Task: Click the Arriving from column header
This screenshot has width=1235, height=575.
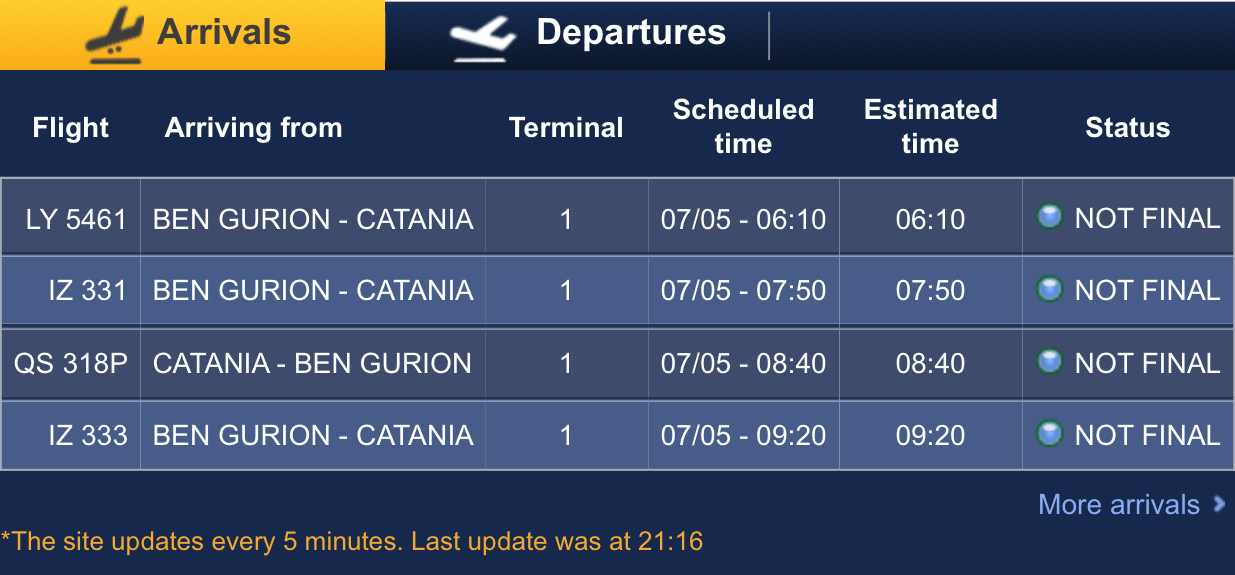Action: [253, 128]
